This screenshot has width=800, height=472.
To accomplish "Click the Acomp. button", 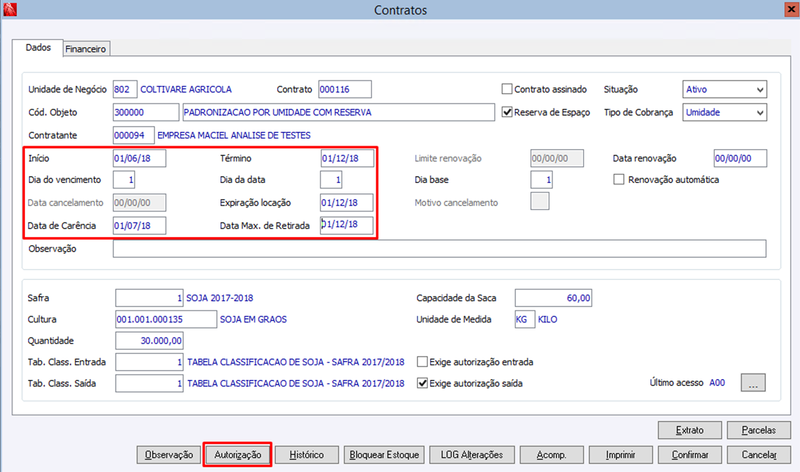I will point(552,455).
